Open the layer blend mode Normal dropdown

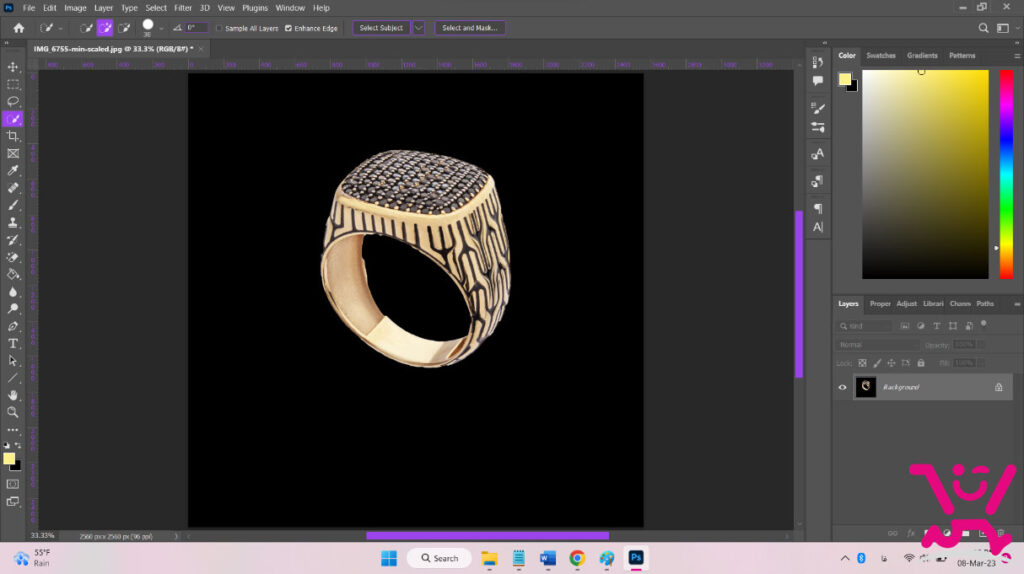coord(878,345)
